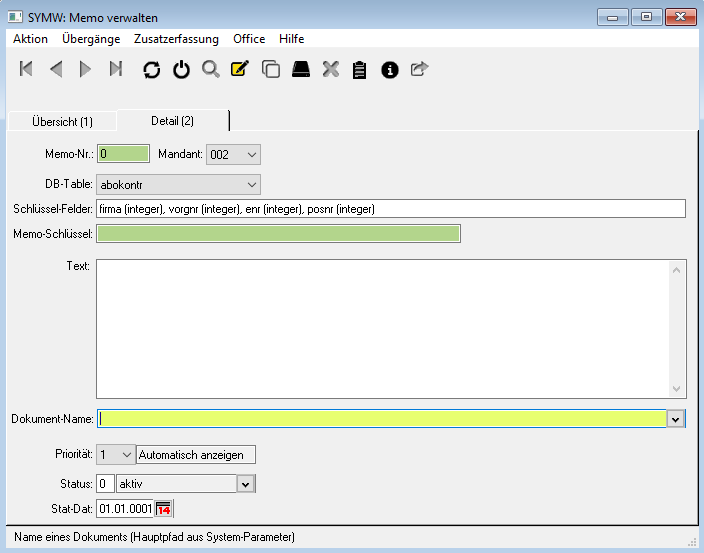
Task: Click the refresh arrows toolbar icon
Action: click(151, 69)
